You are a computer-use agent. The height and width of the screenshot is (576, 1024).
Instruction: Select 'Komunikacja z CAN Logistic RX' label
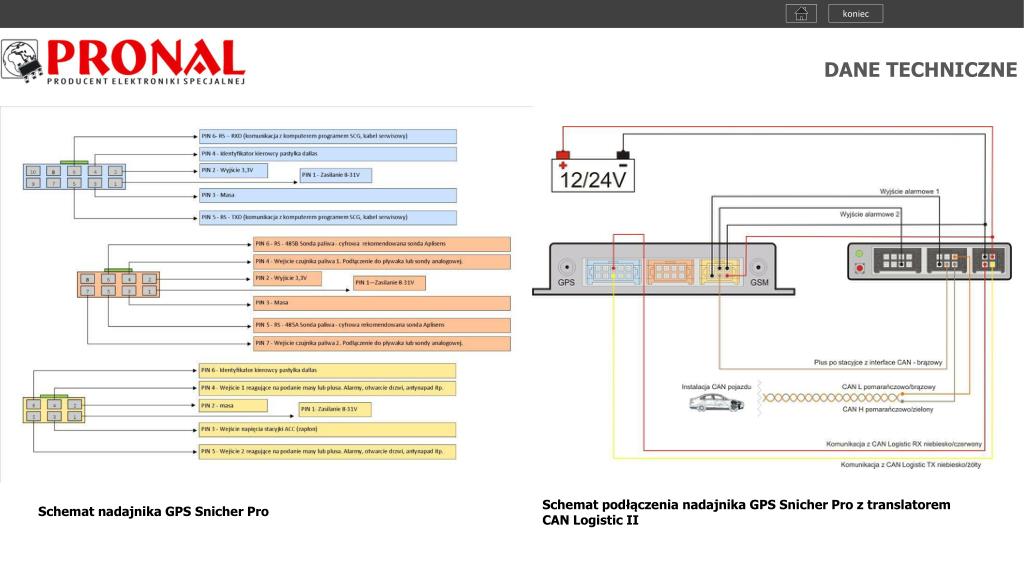click(x=904, y=444)
